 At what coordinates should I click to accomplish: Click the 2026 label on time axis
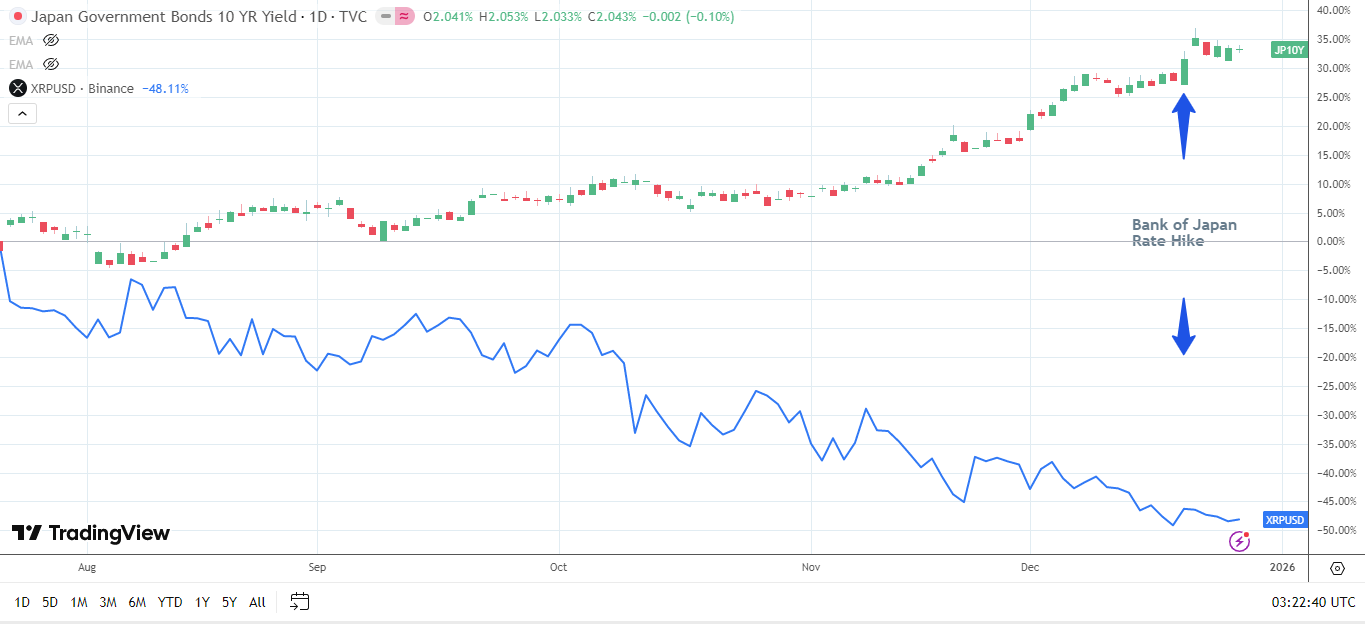tap(1282, 567)
